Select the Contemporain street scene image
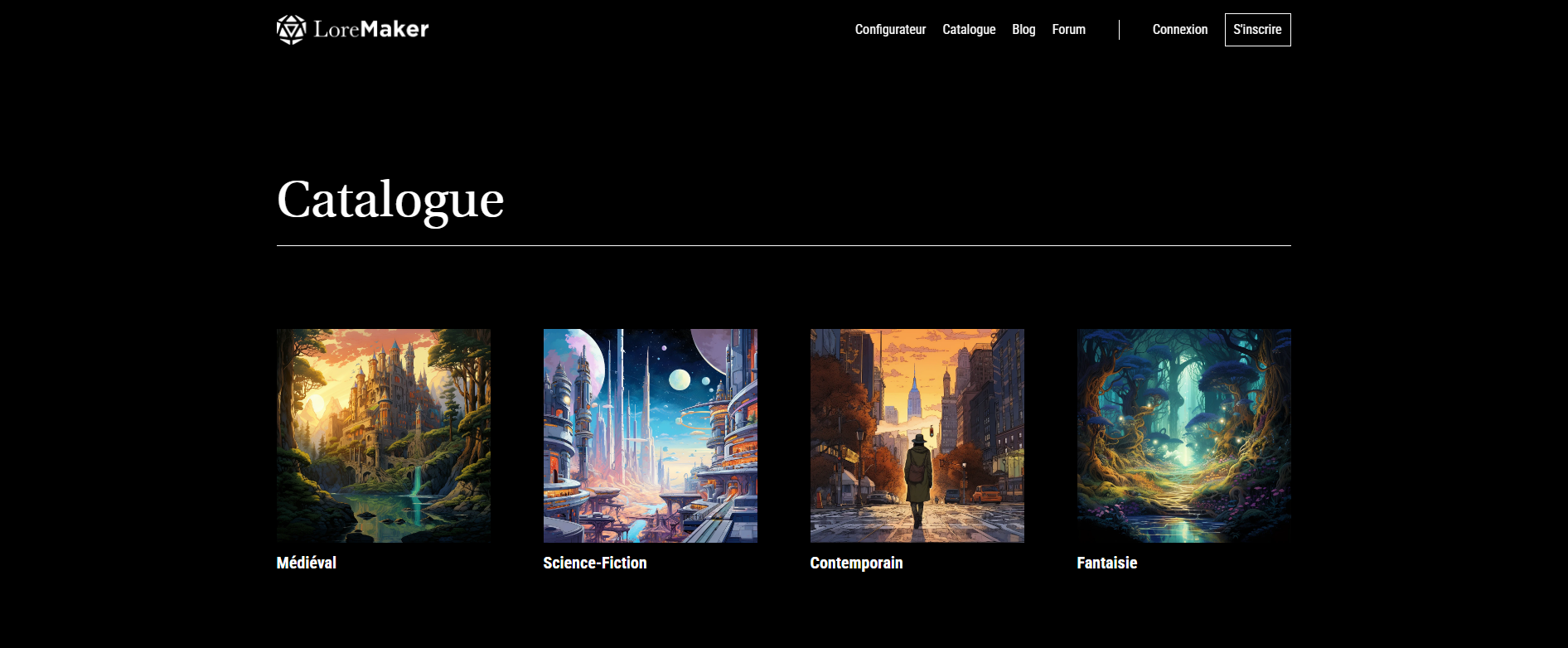This screenshot has height=648, width=1568. 917,436
